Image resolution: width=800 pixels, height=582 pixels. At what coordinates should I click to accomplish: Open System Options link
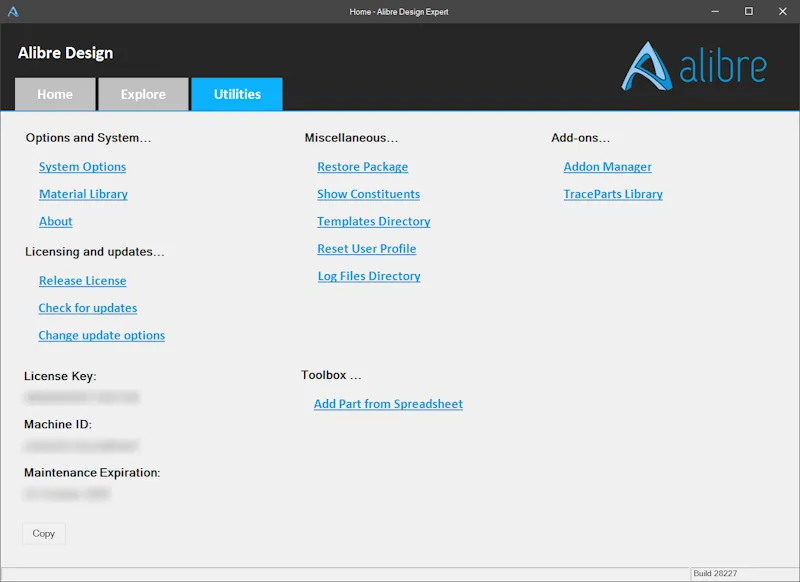click(x=83, y=167)
